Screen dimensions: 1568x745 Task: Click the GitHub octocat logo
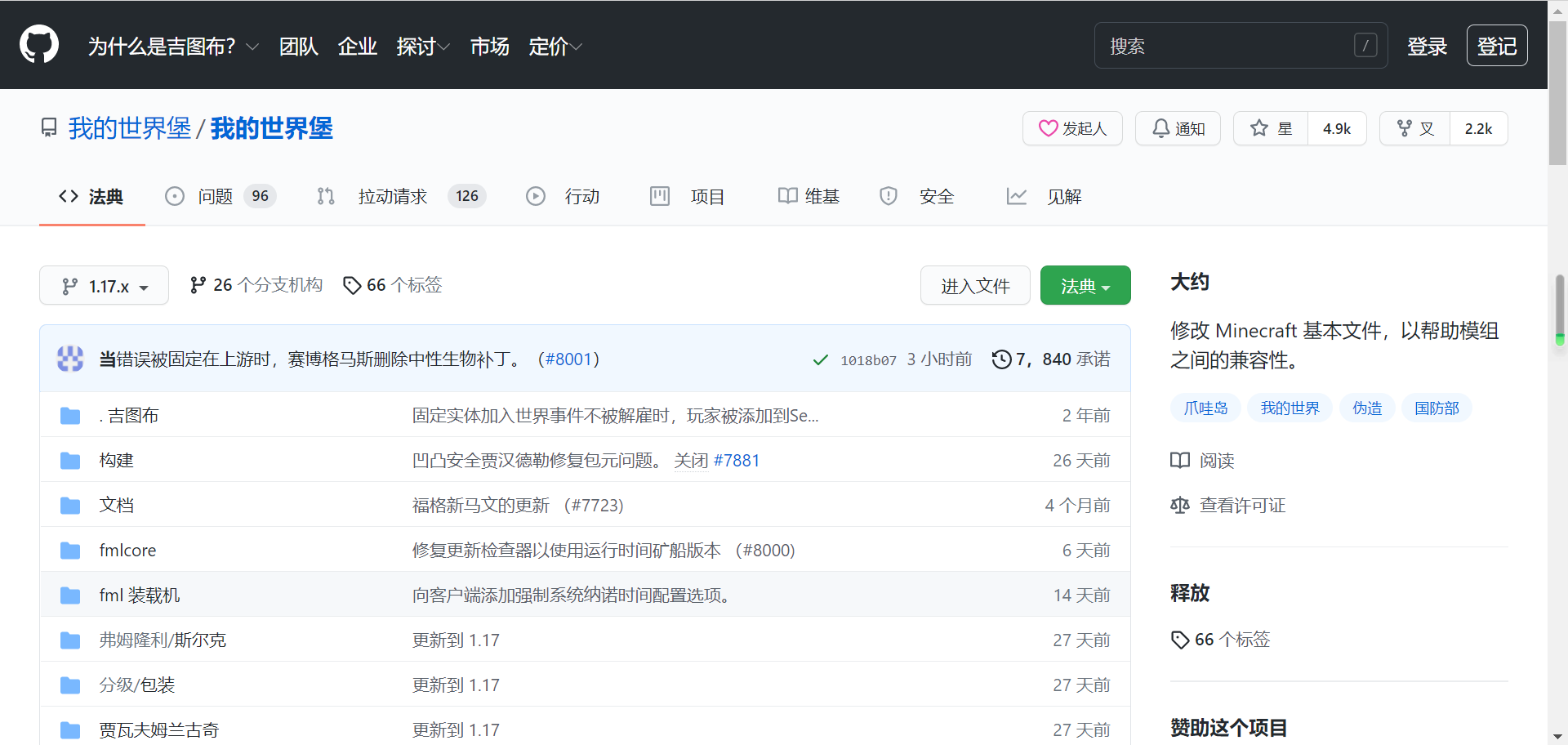coord(39,44)
